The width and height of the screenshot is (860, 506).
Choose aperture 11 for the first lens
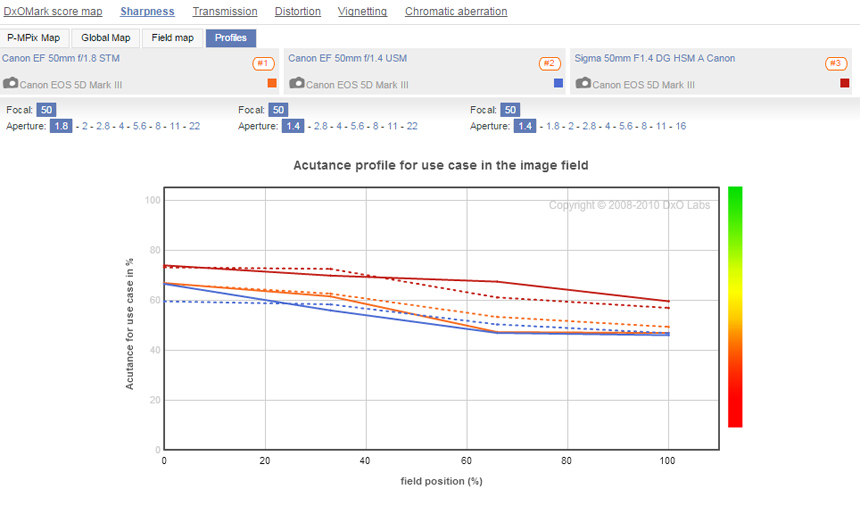pyautogui.click(x=175, y=126)
